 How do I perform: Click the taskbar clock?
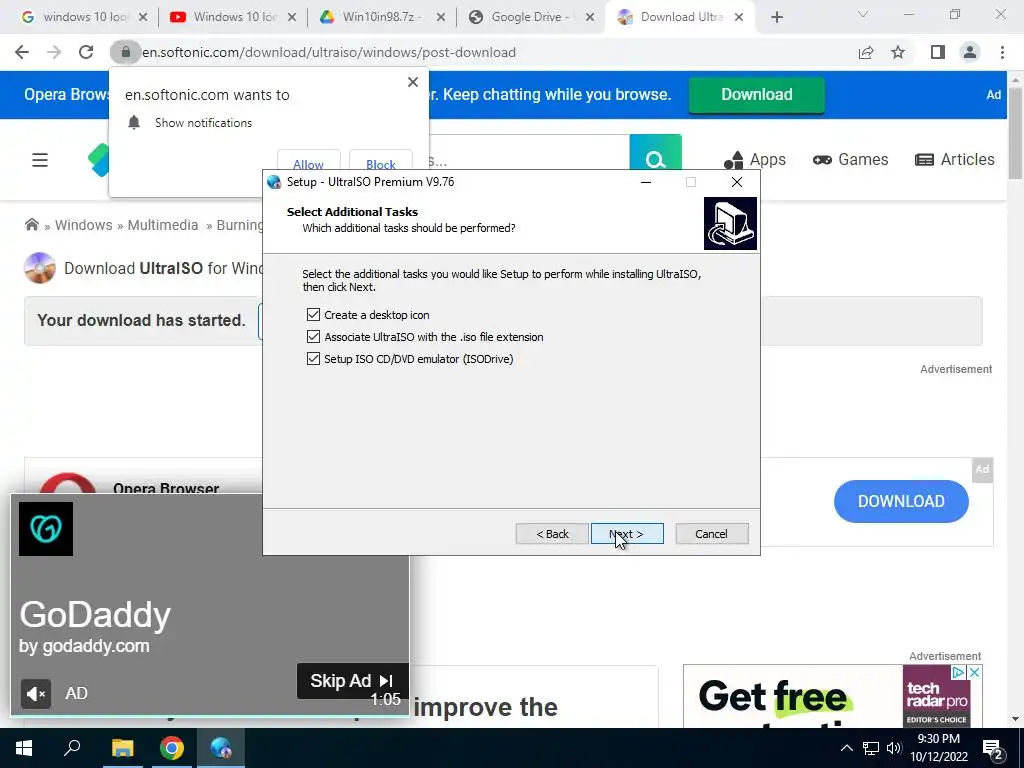[x=938, y=748]
